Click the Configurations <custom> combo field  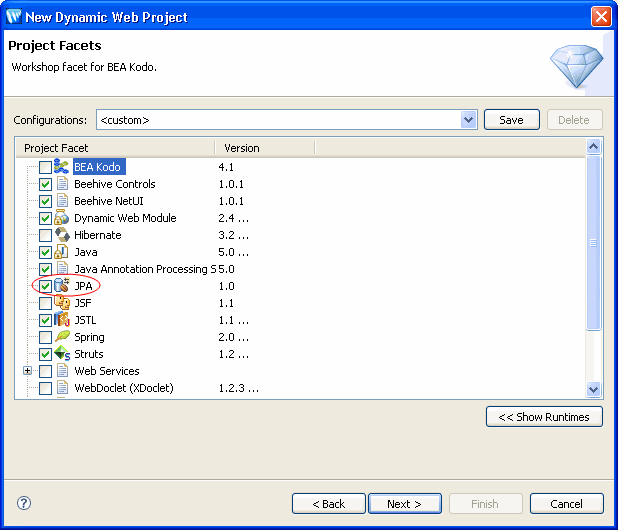tap(287, 119)
